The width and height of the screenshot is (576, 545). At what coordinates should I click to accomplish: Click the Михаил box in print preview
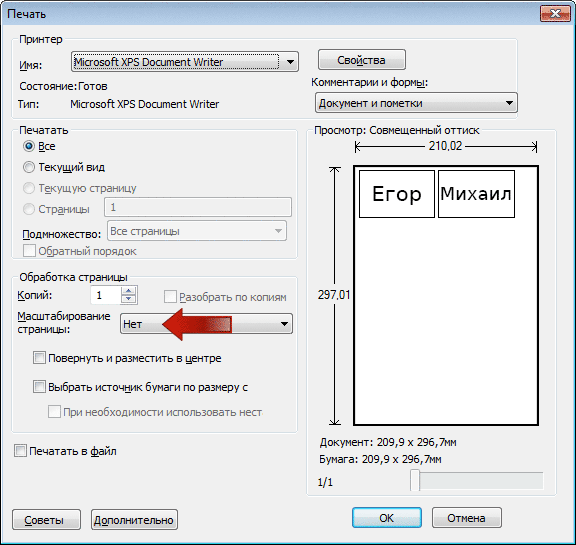click(476, 194)
